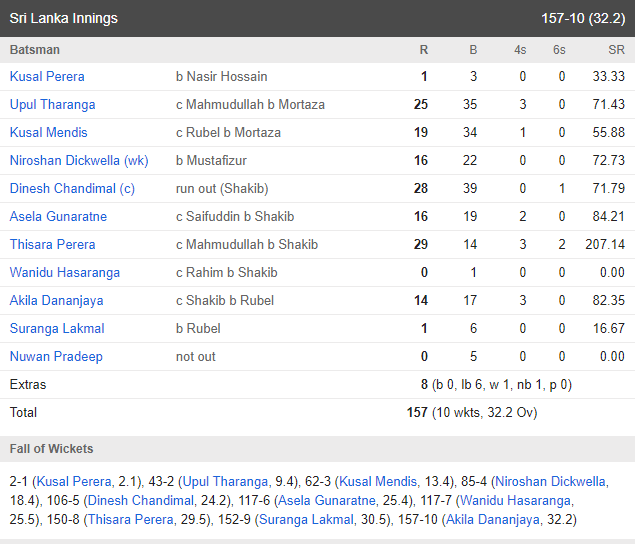The width and height of the screenshot is (637, 544).
Task: Open Kusal Perera link in Fall of Wickets
Action: [x=74, y=481]
